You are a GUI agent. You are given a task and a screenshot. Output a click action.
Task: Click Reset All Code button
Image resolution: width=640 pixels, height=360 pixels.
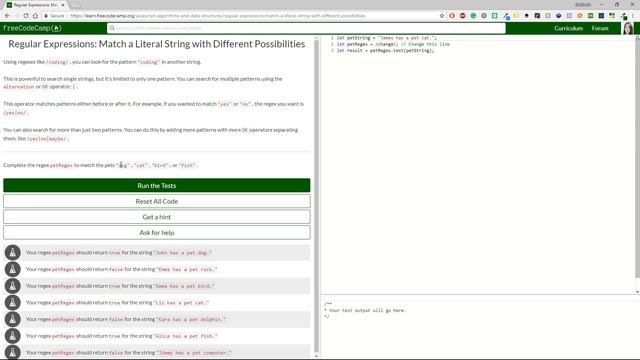pyautogui.click(x=157, y=201)
